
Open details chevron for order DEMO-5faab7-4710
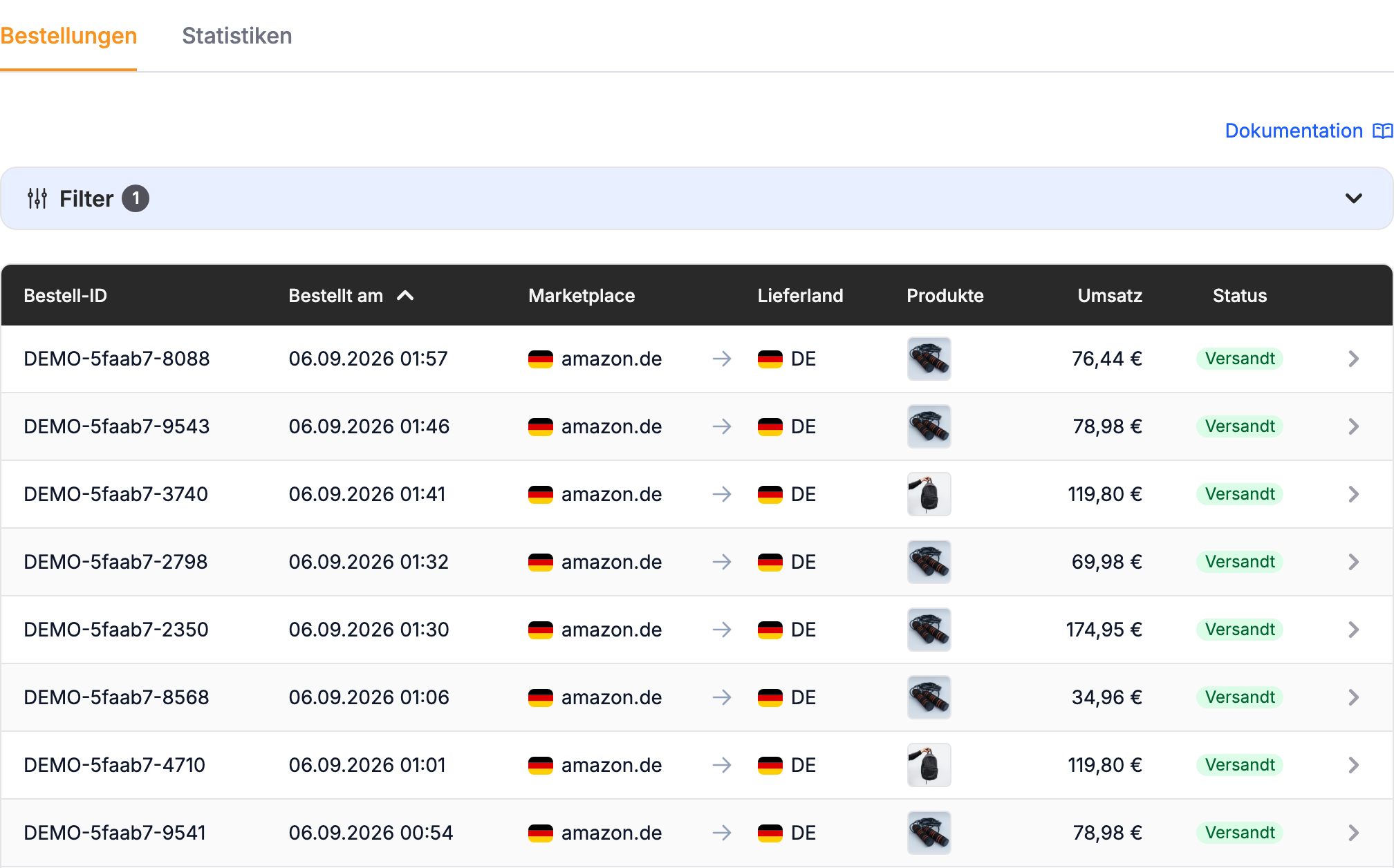tap(1353, 765)
